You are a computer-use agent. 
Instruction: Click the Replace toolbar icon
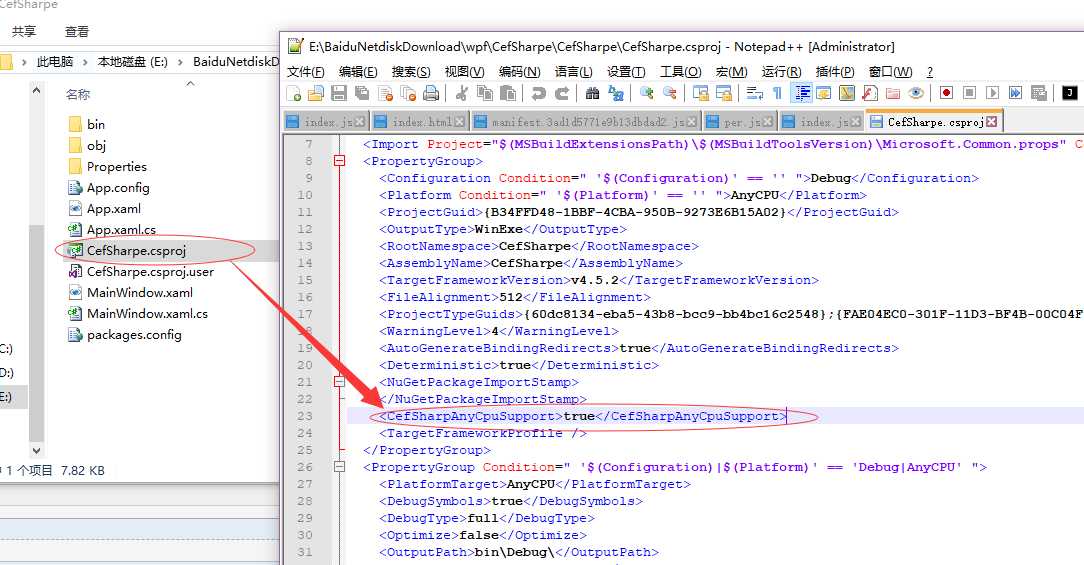point(615,93)
